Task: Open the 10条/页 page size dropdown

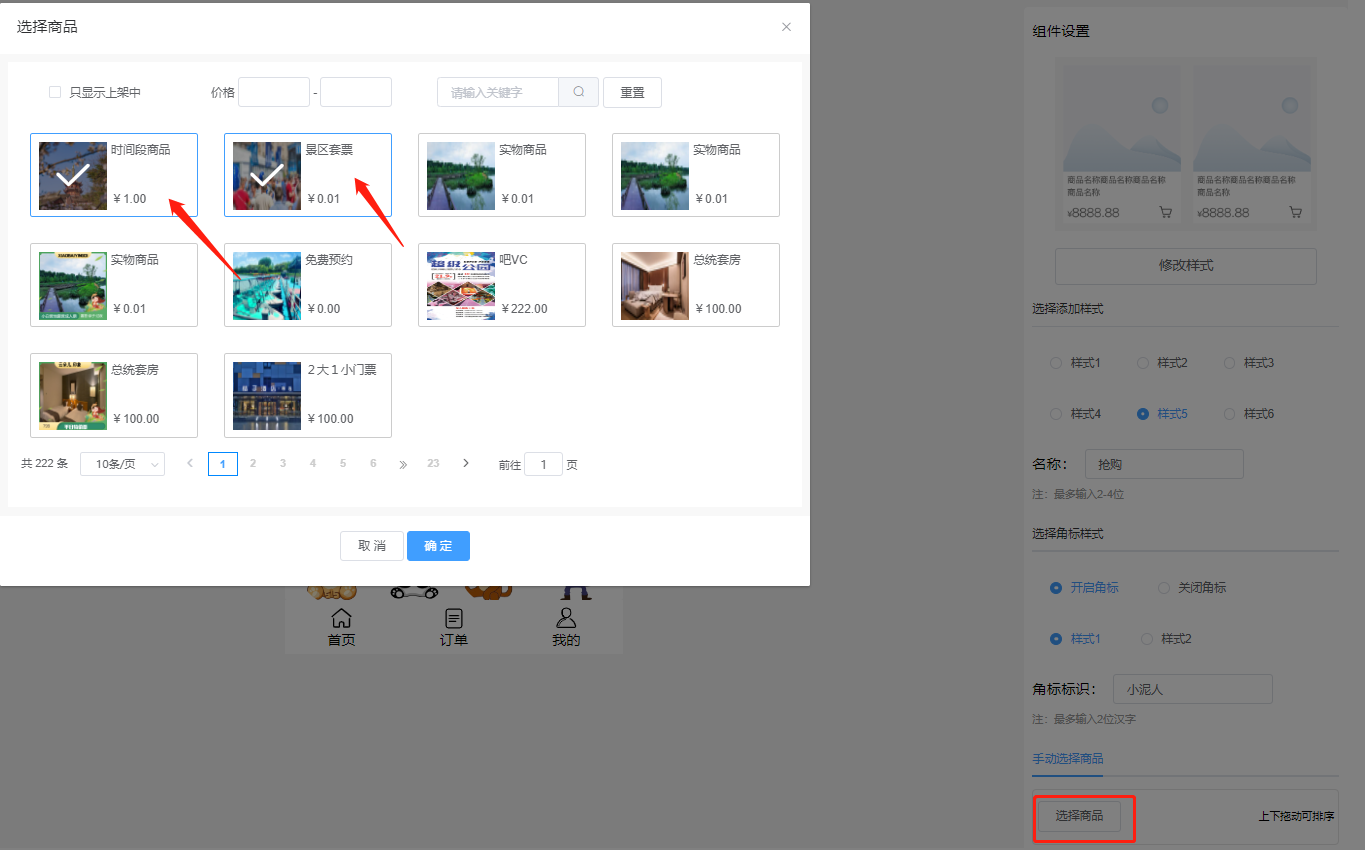Action: 122,463
